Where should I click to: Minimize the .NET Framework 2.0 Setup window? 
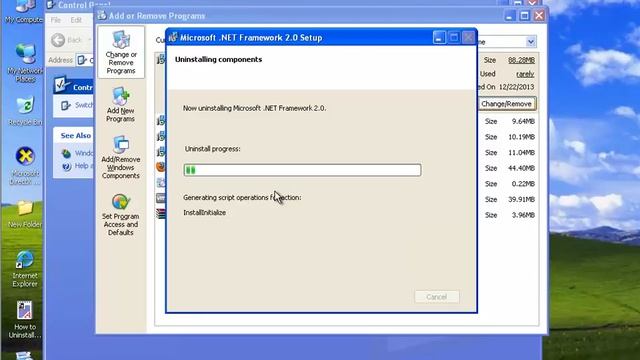[439, 38]
